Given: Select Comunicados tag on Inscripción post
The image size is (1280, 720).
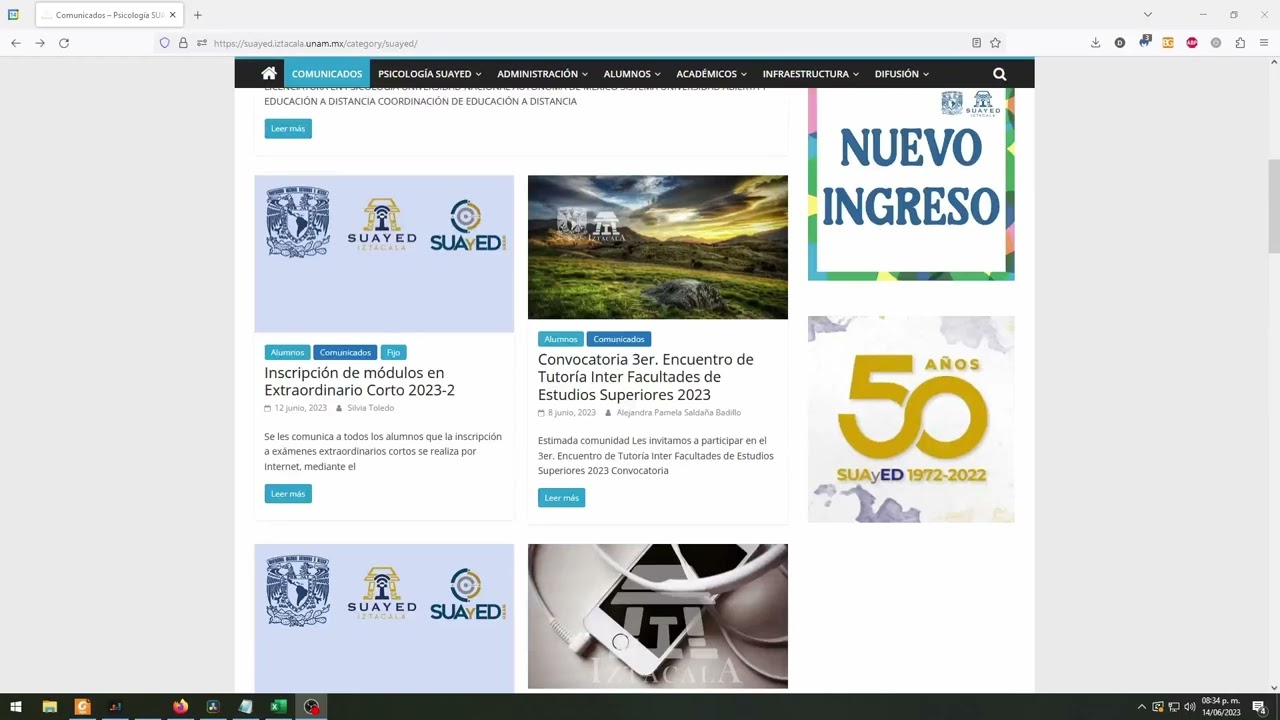Looking at the screenshot, I should tap(345, 352).
